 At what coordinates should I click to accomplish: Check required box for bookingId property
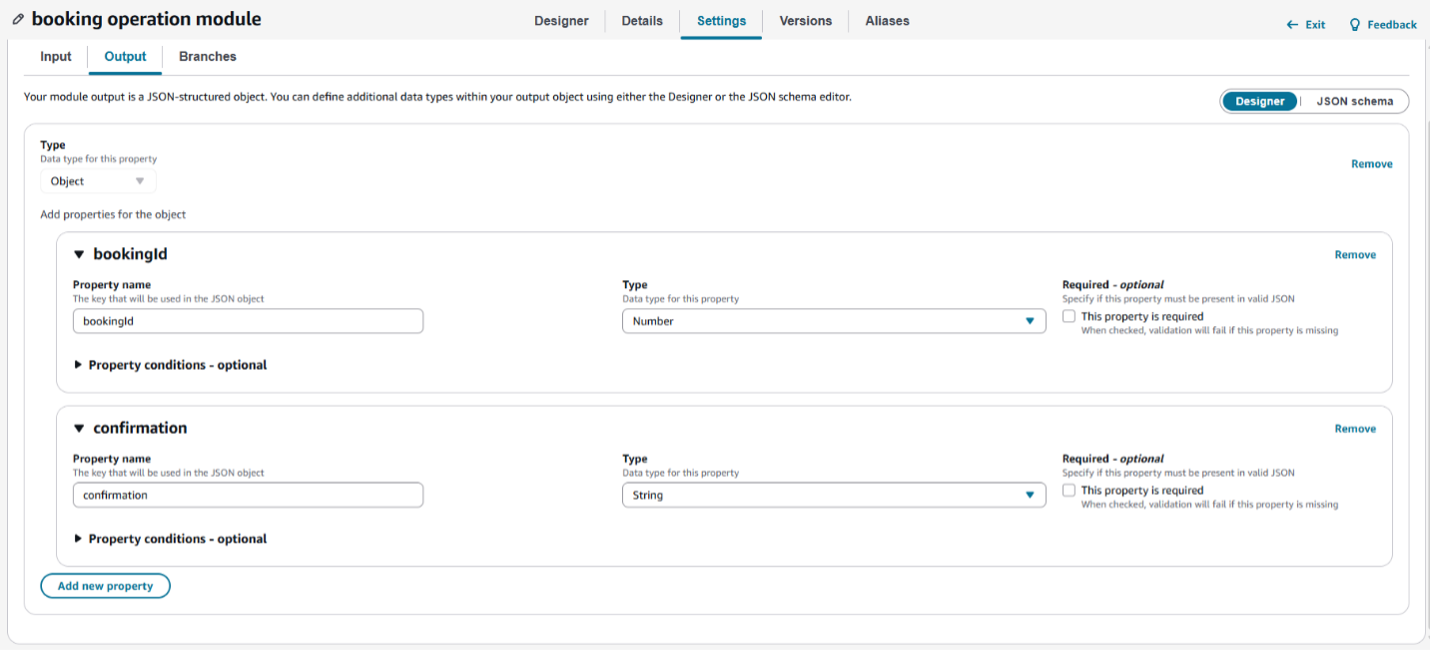[x=1069, y=317]
